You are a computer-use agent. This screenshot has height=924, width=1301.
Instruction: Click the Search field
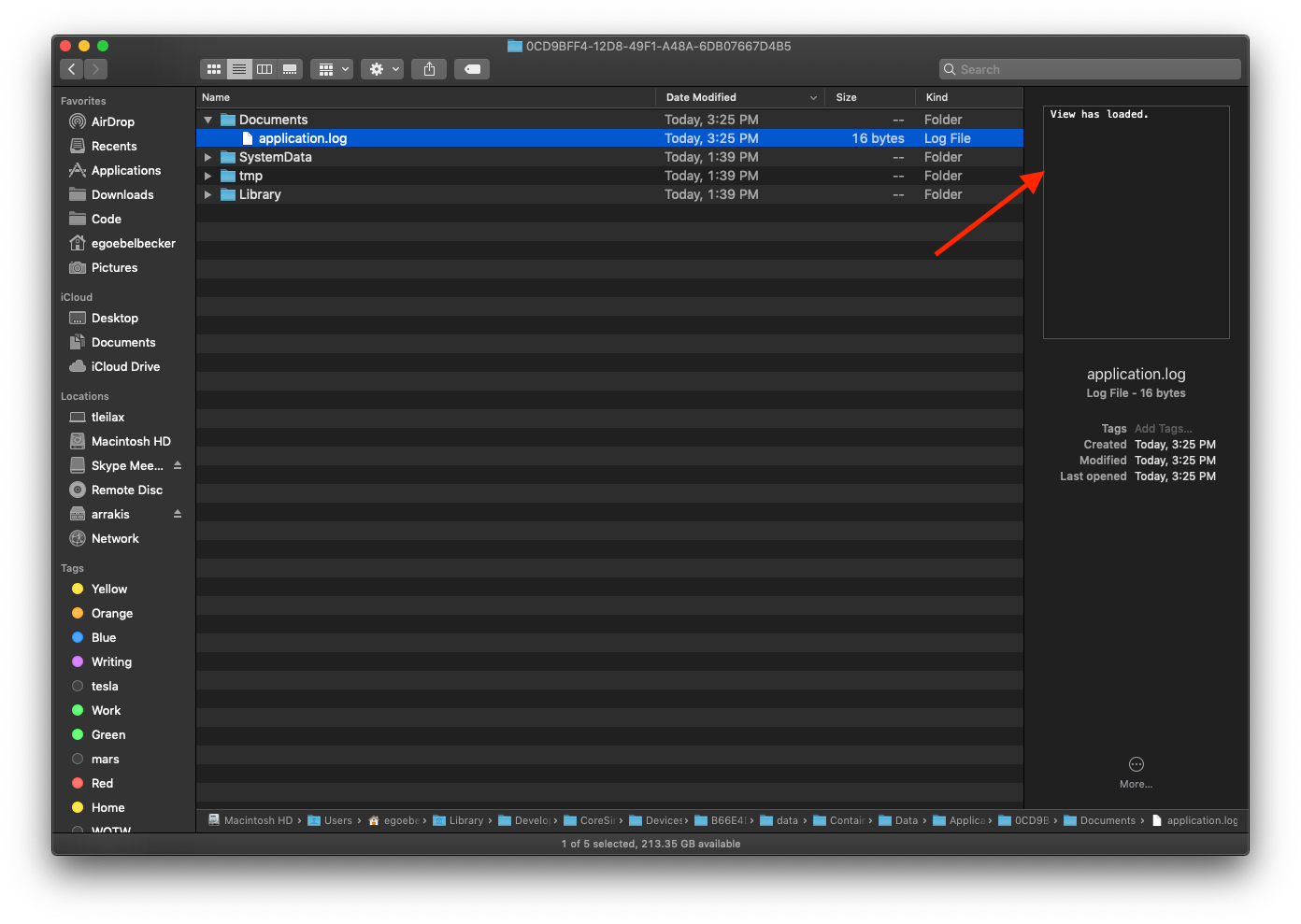click(1090, 69)
